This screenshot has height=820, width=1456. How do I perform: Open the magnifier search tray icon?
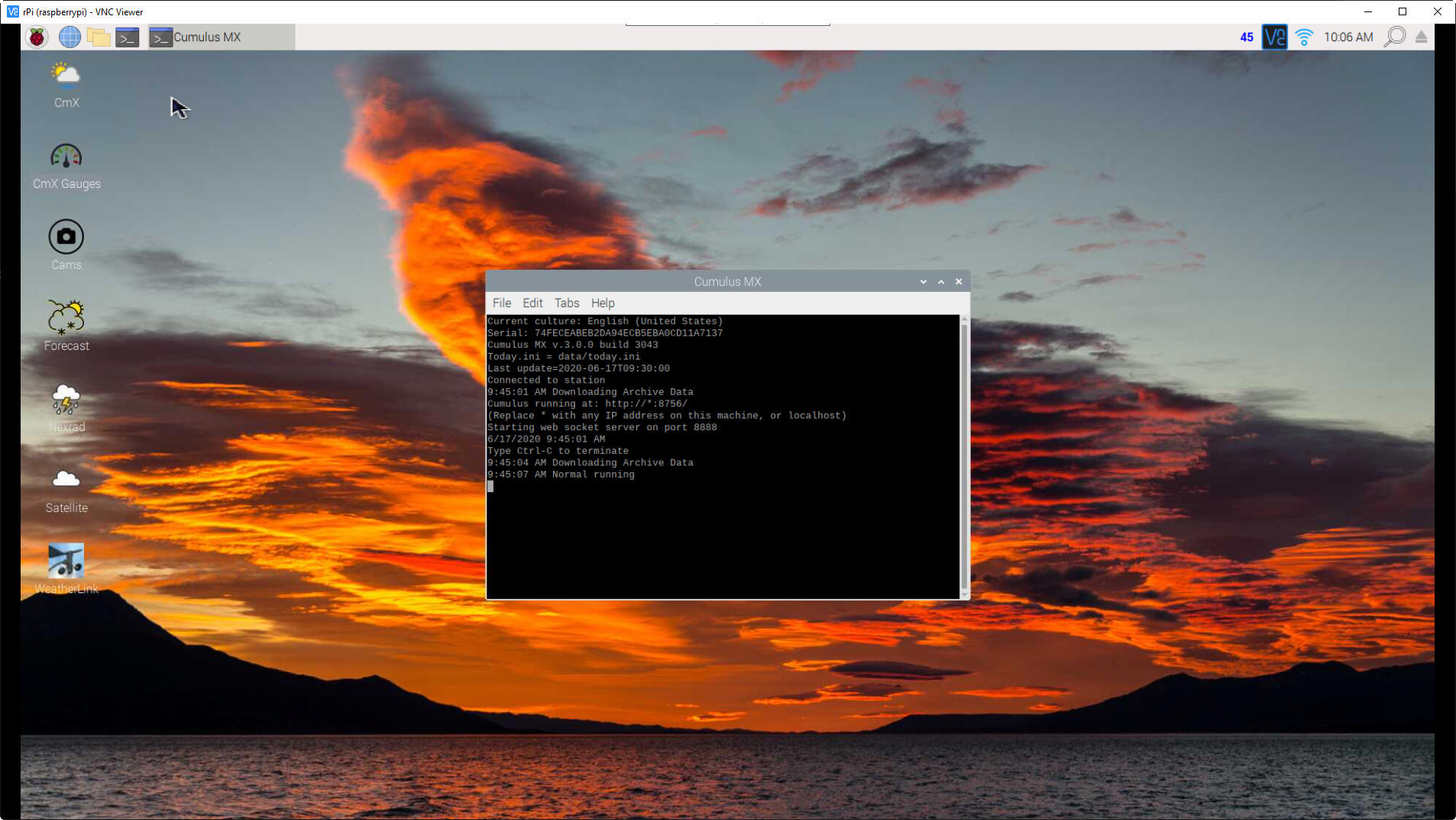tap(1395, 37)
